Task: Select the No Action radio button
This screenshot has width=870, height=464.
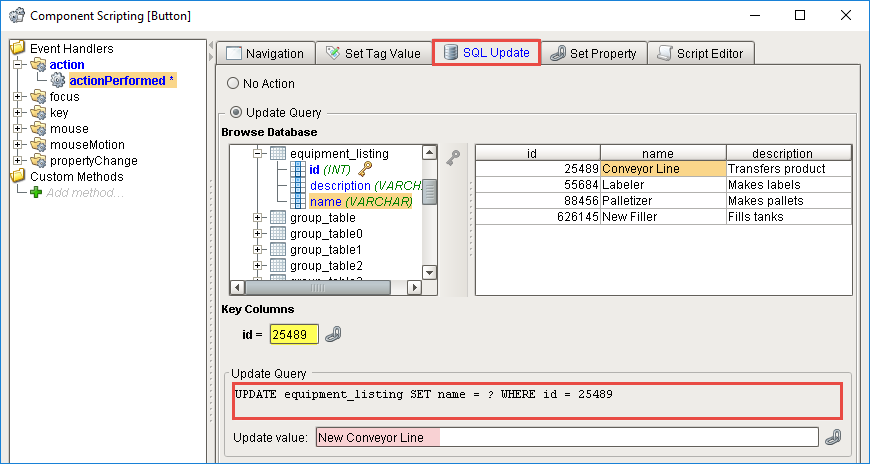Action: pyautogui.click(x=233, y=84)
